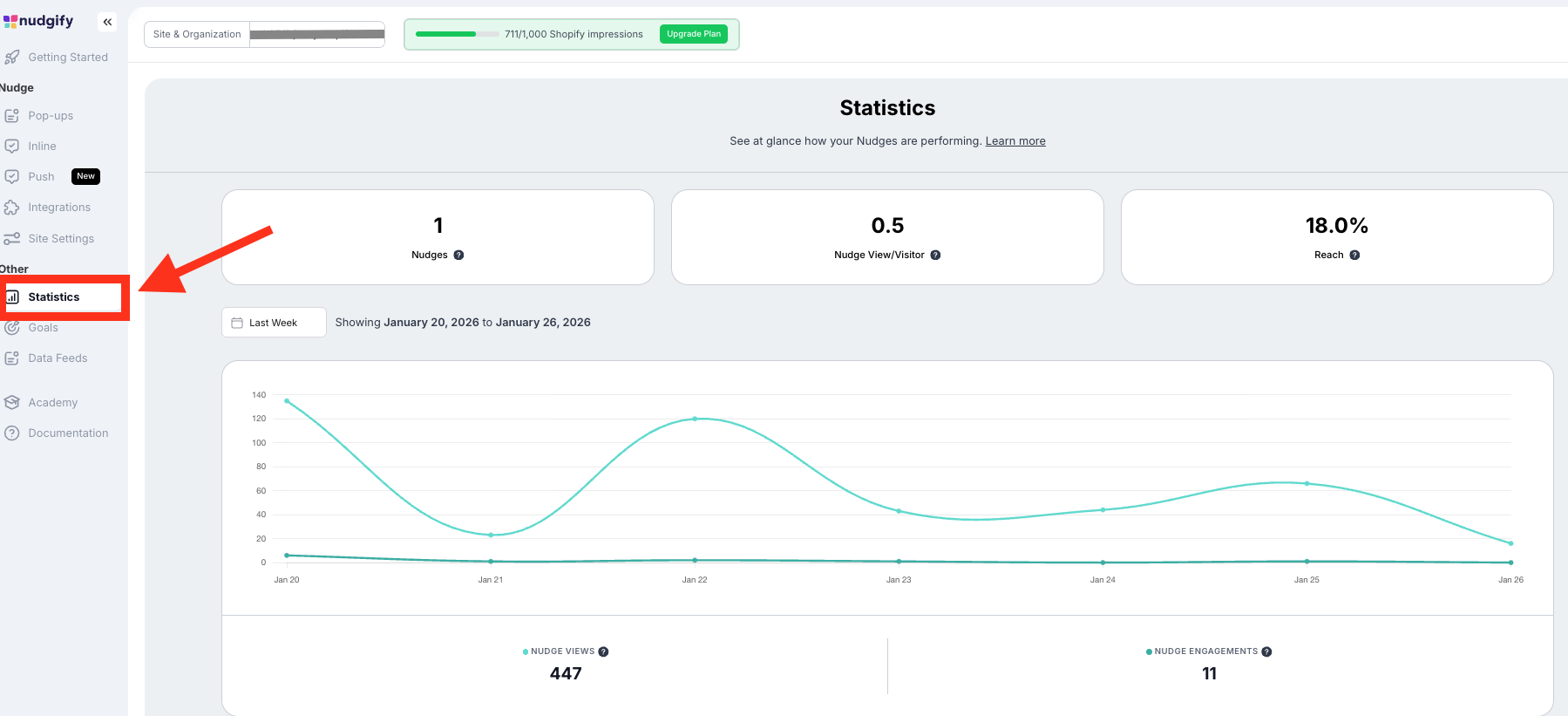Click the Nudges count card

(438, 237)
